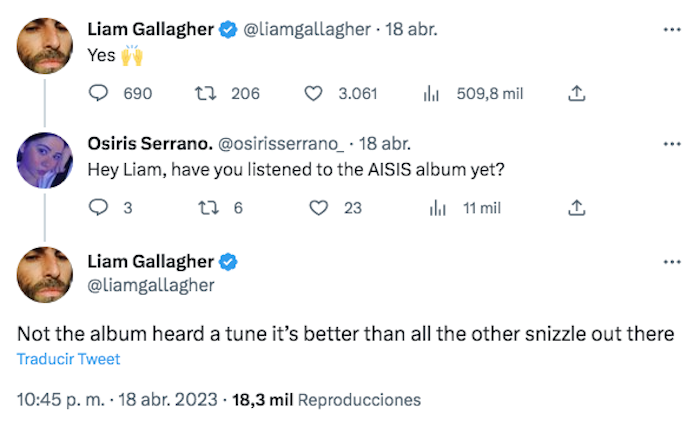700x427 pixels.
Task: View stats for Osiris's 11 mil views
Action: point(437,208)
